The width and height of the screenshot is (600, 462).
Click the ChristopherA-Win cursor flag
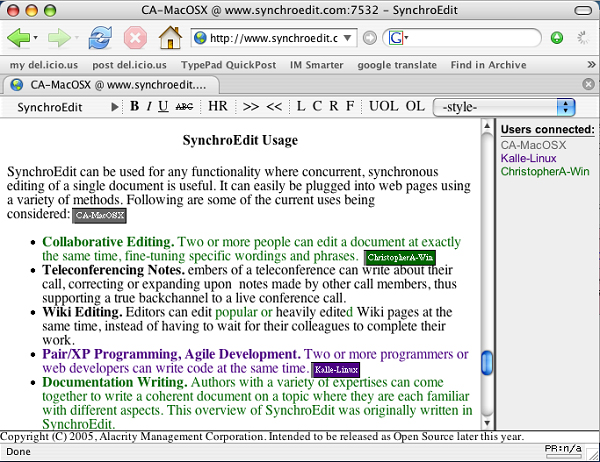coord(400,258)
